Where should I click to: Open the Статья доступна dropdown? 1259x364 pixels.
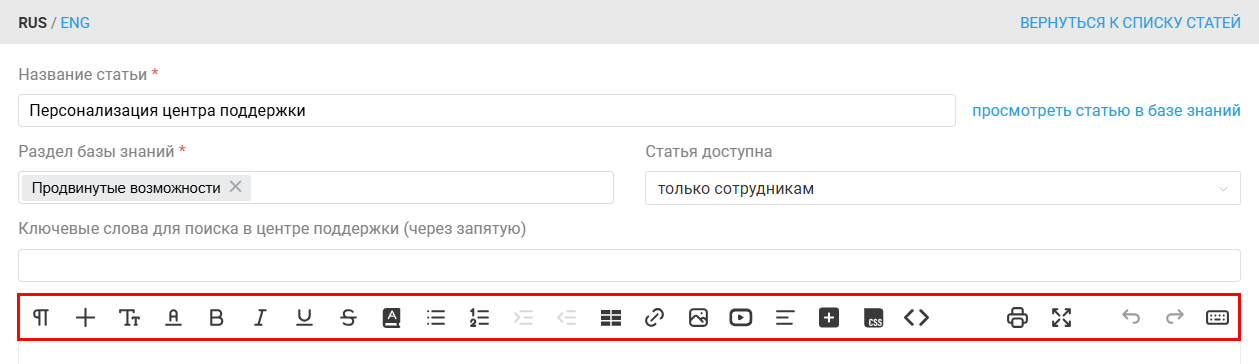[x=943, y=188]
